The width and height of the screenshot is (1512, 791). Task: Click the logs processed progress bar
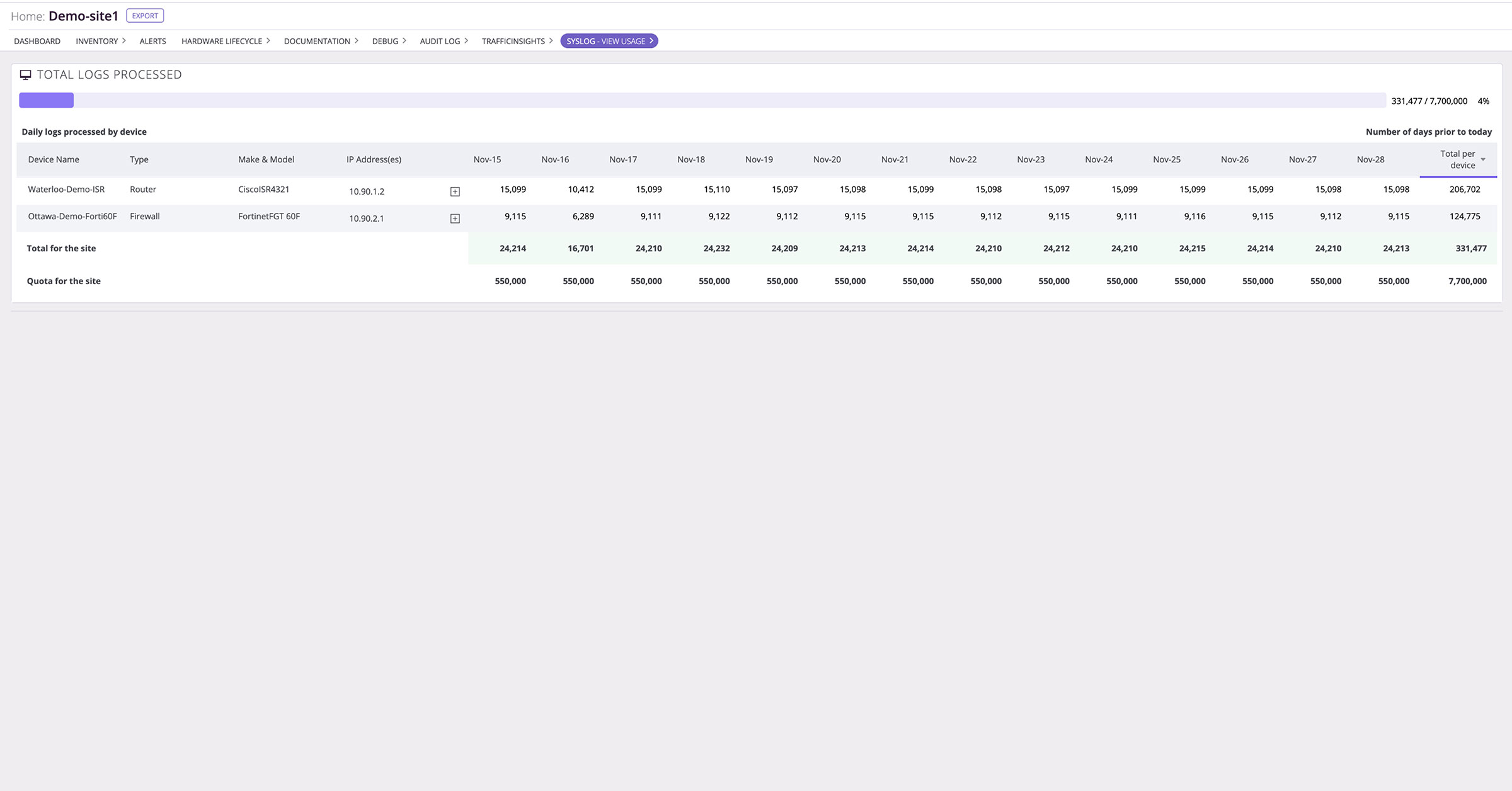(702, 100)
